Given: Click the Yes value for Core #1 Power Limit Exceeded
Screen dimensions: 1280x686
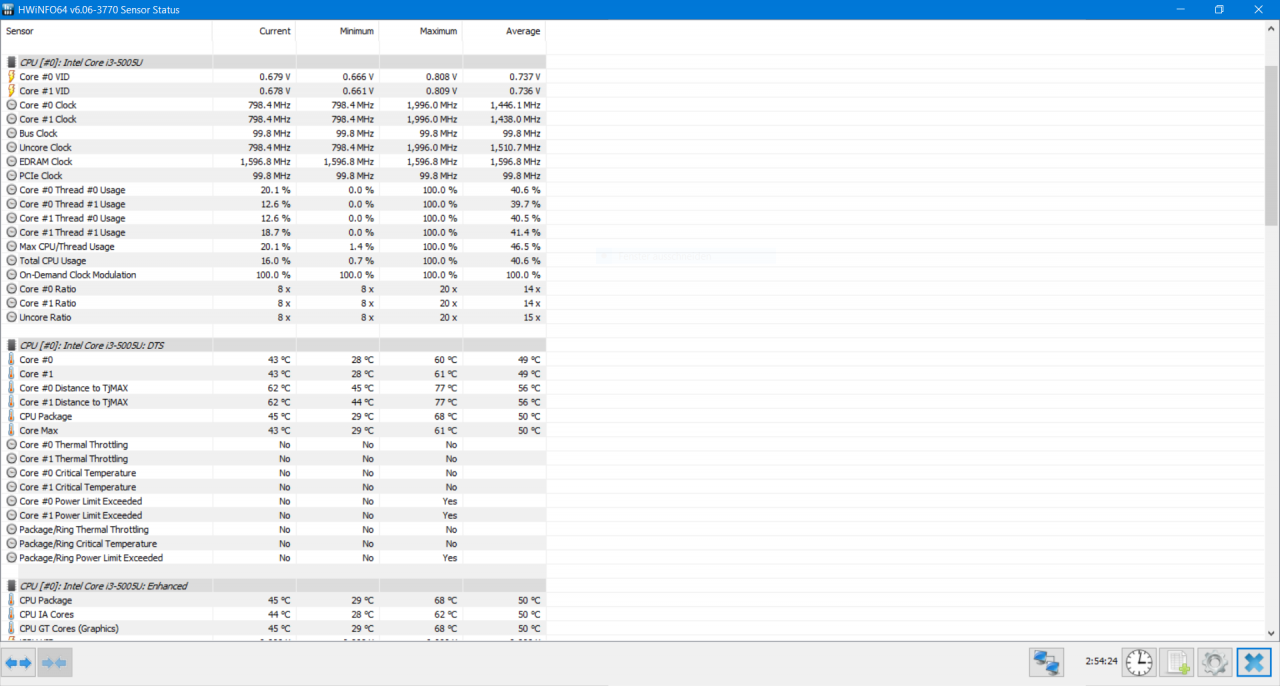Looking at the screenshot, I should [x=450, y=515].
